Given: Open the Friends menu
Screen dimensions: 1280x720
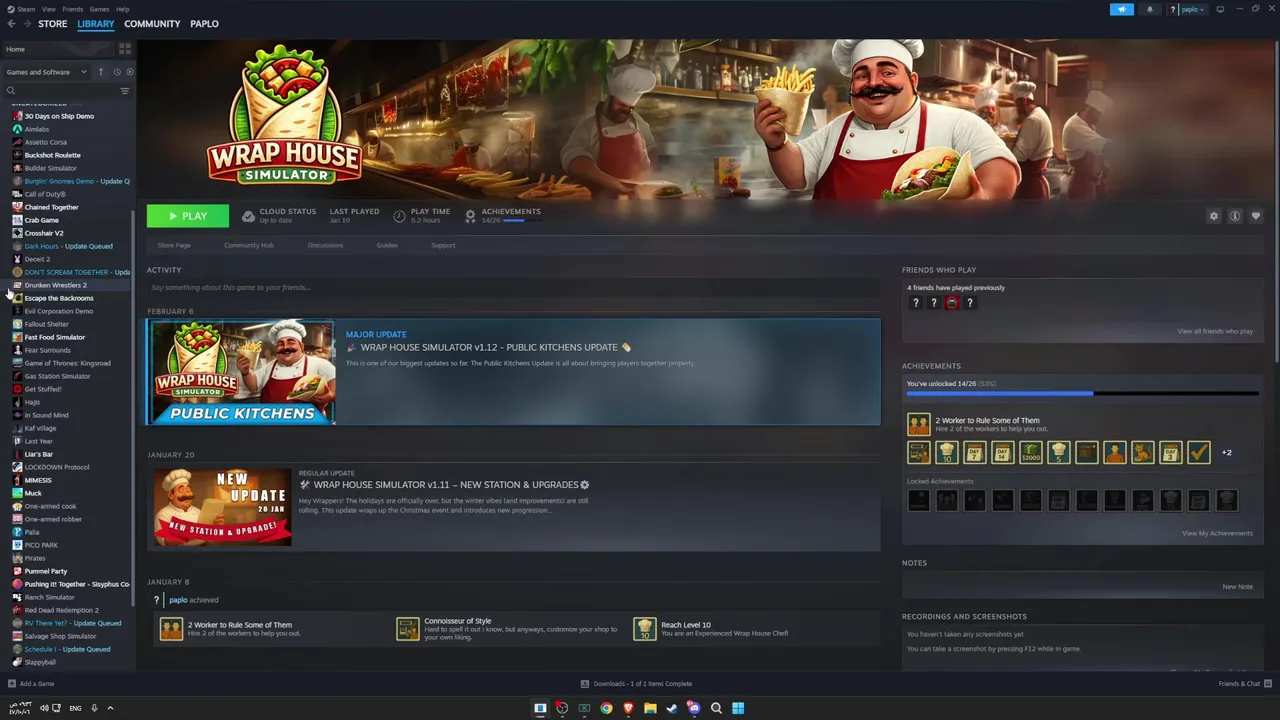Looking at the screenshot, I should tap(73, 9).
